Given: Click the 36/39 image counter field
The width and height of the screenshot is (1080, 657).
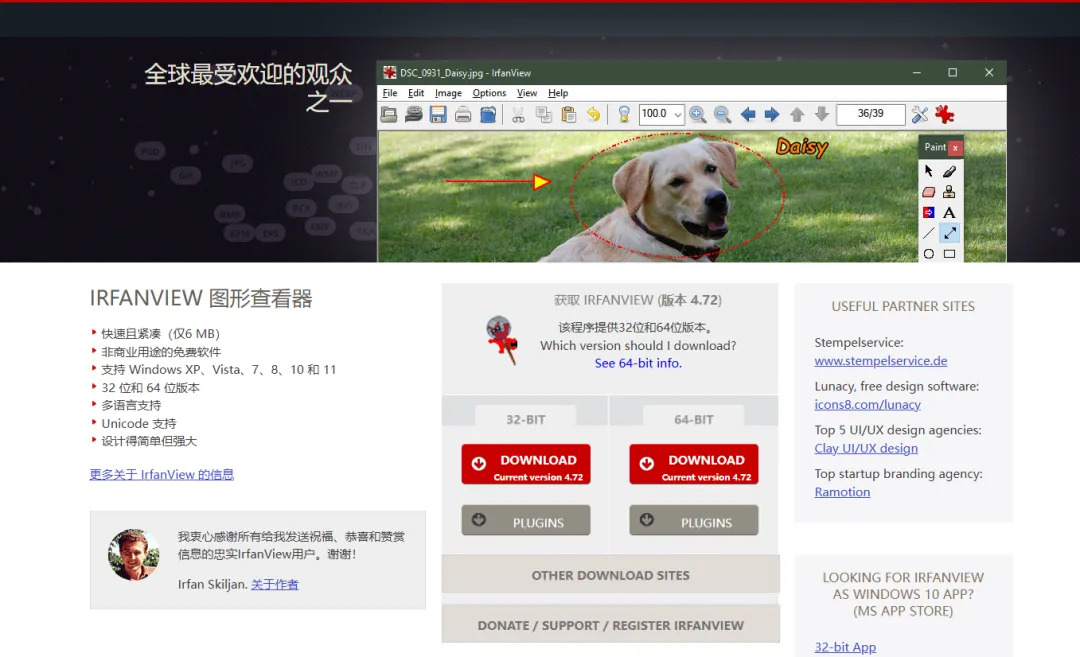Looking at the screenshot, I should (x=871, y=114).
